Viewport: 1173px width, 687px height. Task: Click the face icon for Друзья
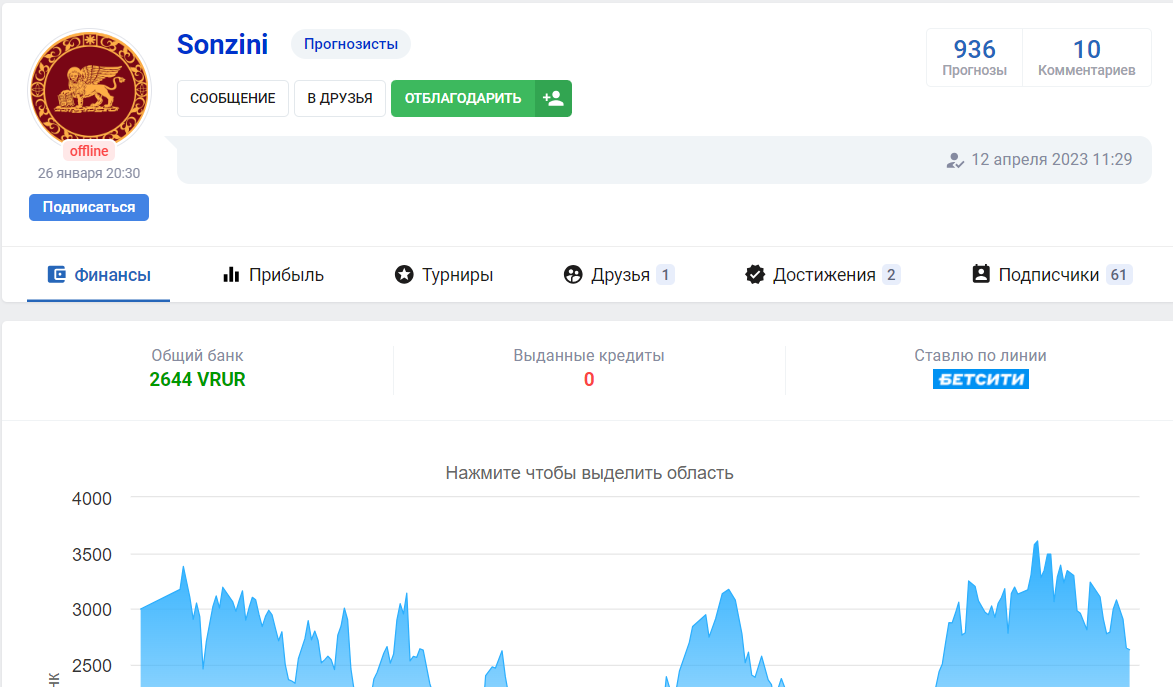[573, 274]
